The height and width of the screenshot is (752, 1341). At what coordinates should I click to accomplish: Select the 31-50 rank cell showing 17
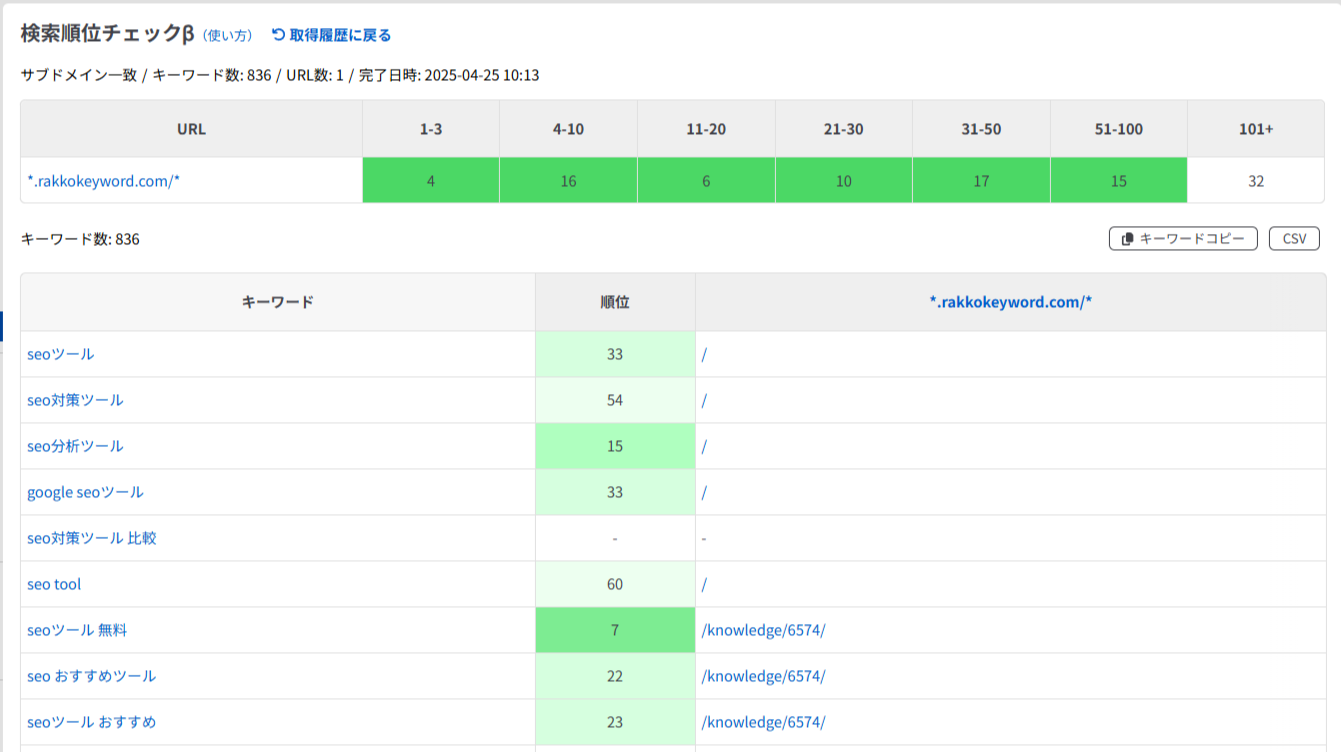point(981,180)
